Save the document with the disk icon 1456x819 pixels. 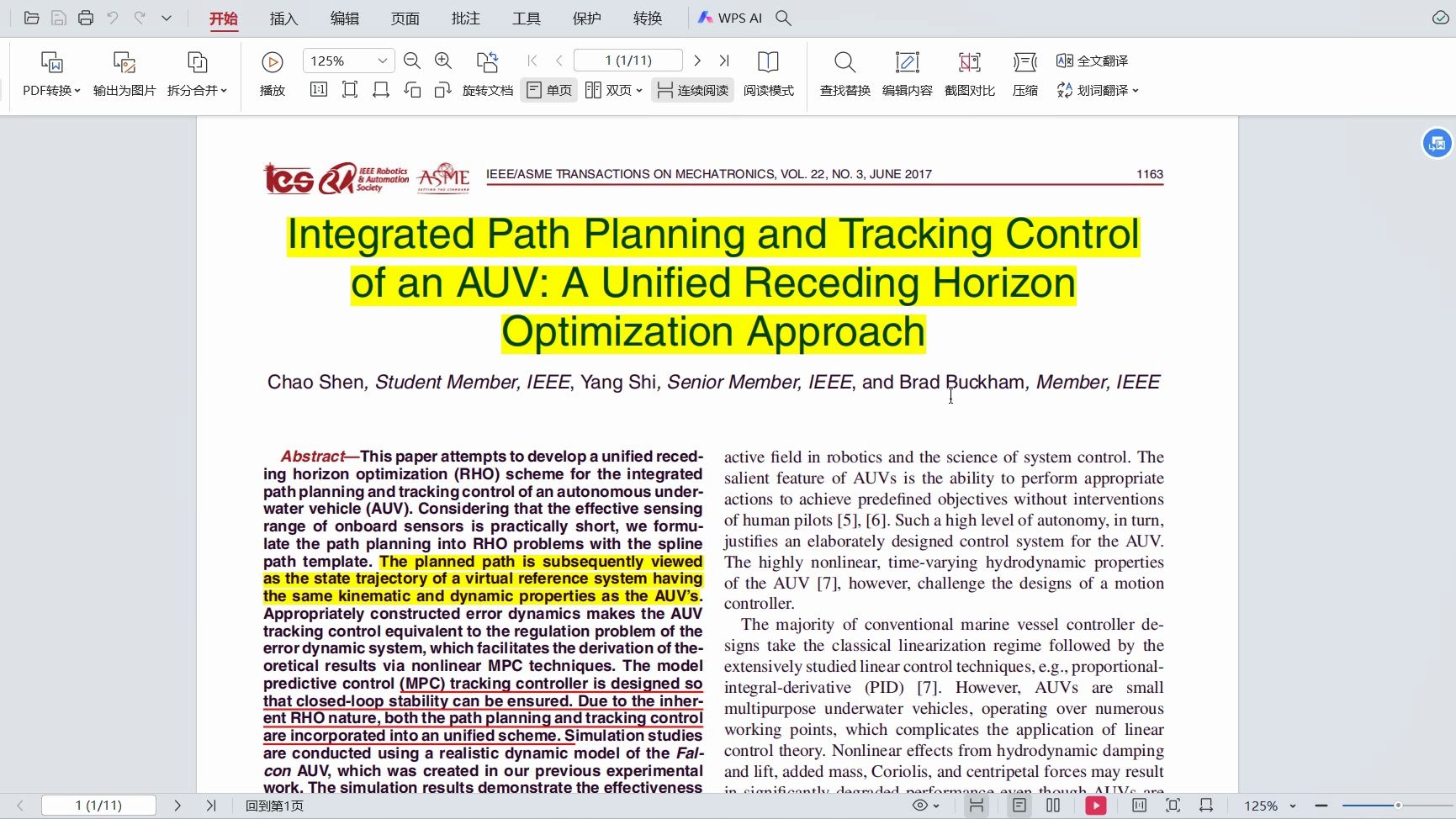[58, 18]
